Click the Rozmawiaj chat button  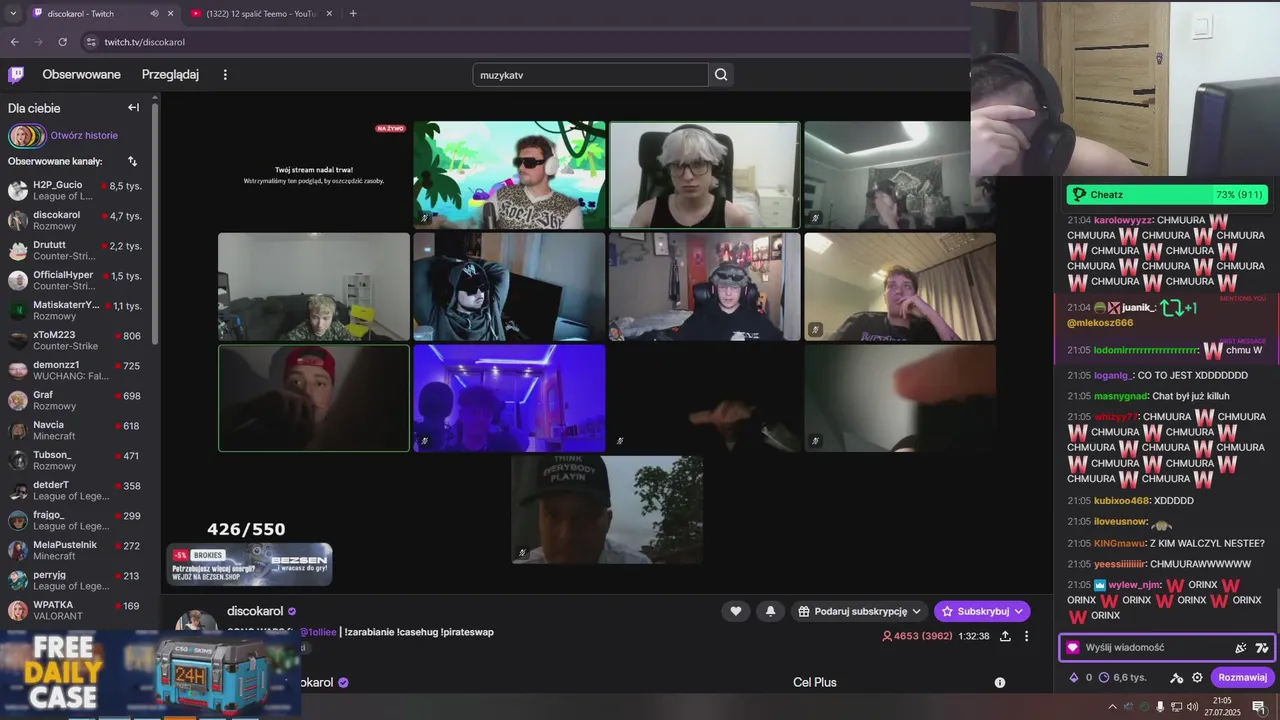tap(1242, 677)
